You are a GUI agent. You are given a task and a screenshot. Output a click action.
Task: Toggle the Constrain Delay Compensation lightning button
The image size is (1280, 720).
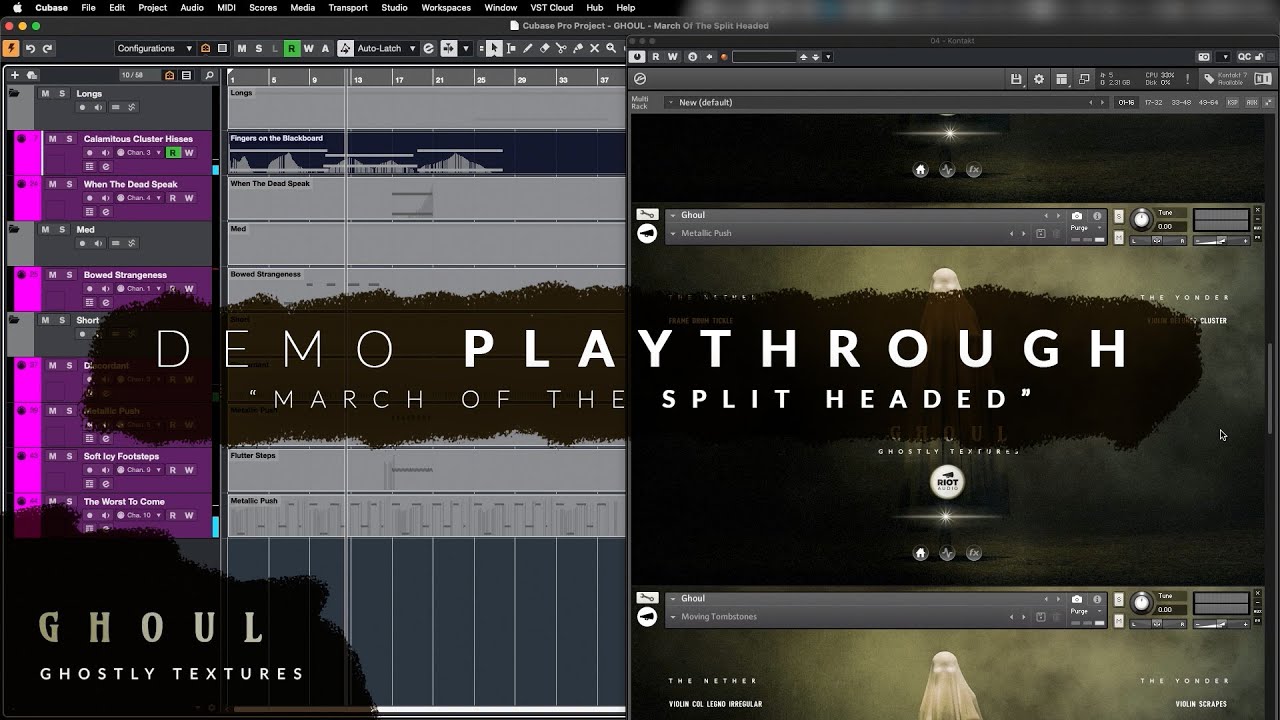pyautogui.click(x=11, y=48)
